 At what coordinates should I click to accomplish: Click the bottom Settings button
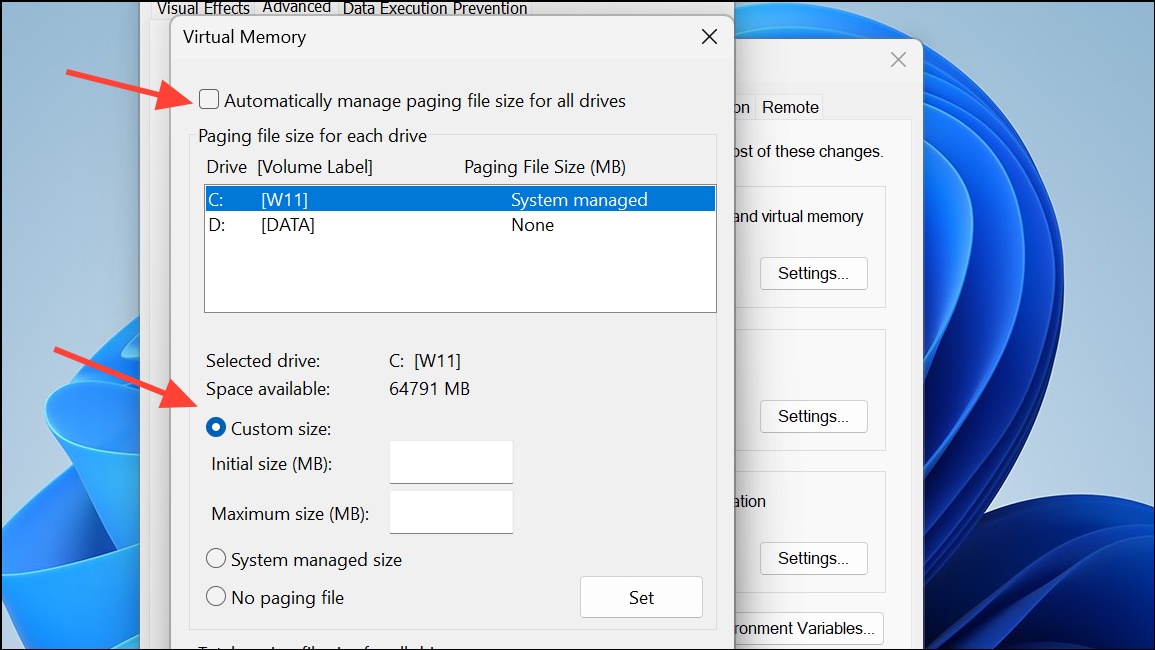click(813, 558)
